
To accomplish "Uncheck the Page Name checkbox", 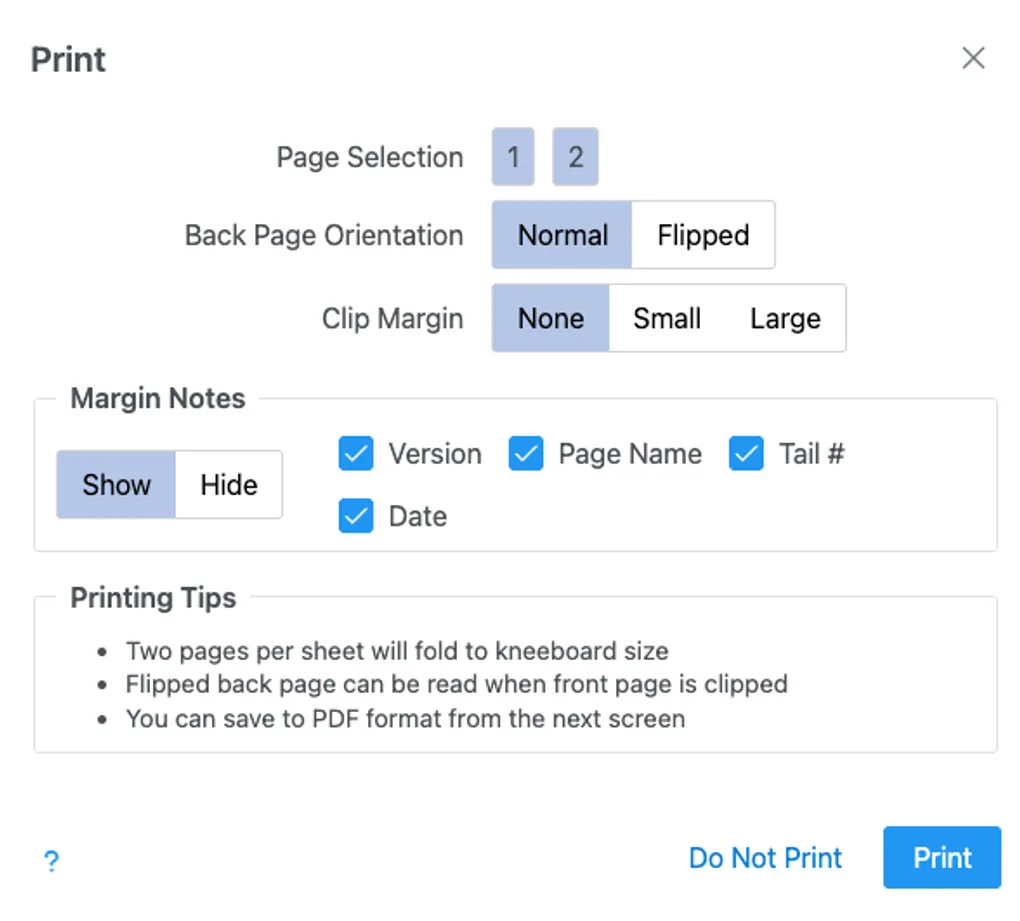I will pos(526,454).
